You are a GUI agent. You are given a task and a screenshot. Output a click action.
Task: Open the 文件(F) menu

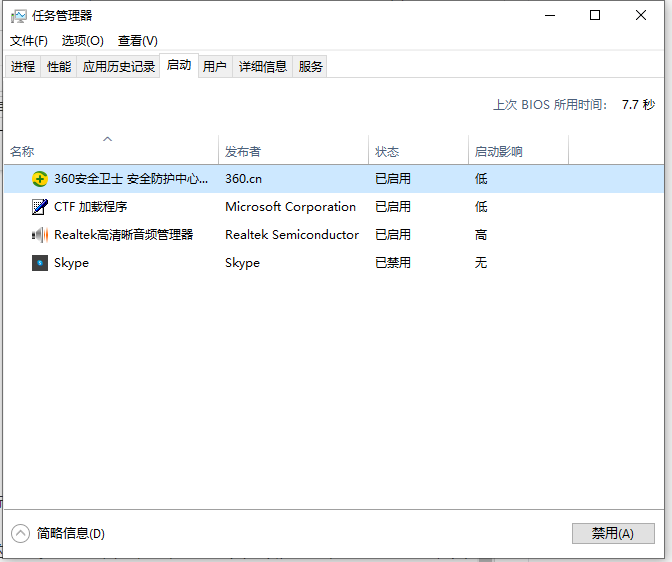point(29,41)
